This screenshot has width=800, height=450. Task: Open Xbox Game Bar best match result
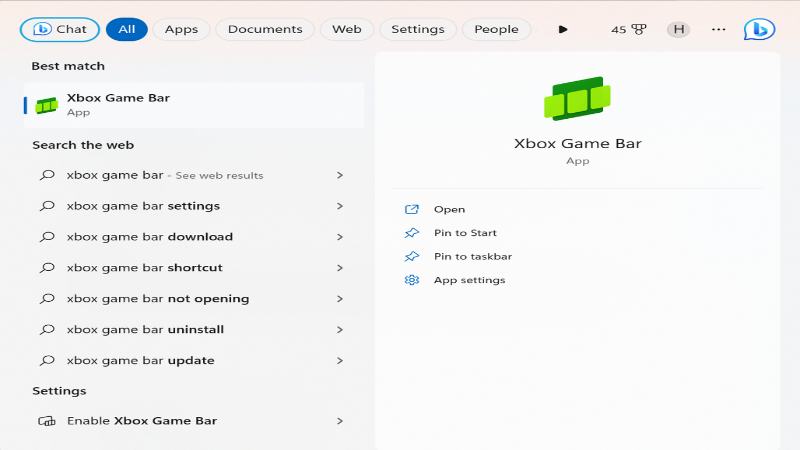[x=194, y=105]
